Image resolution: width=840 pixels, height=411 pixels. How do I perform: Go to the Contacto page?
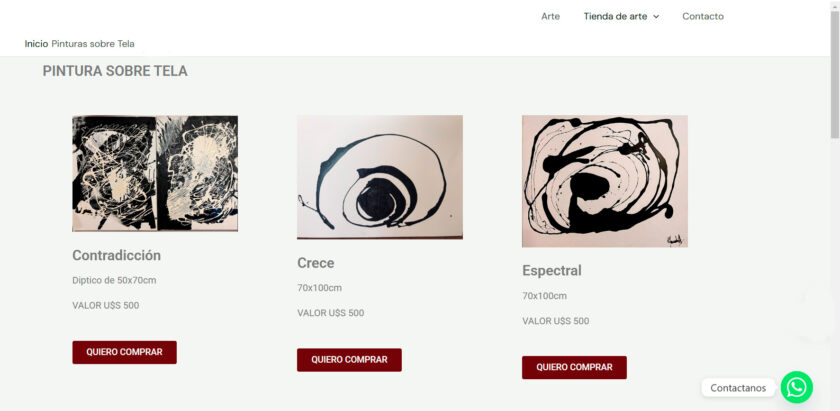[x=703, y=17]
